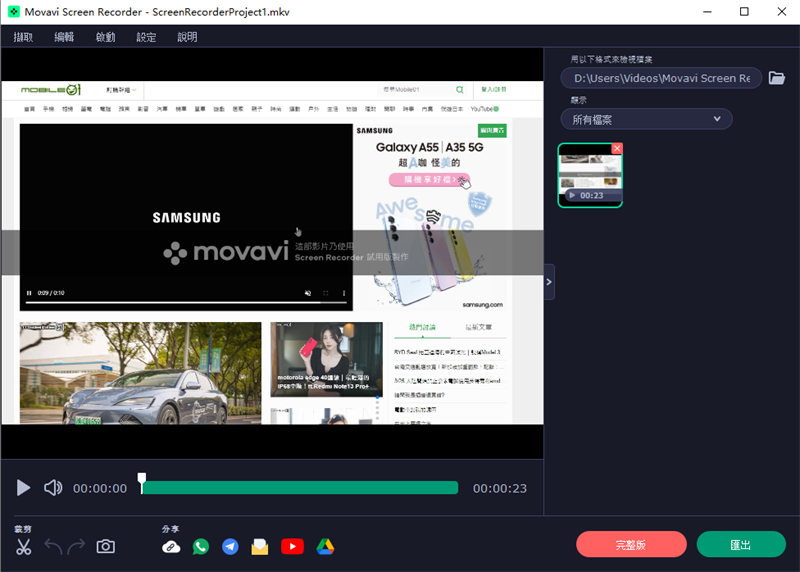Open the 設定 menu
The width and height of the screenshot is (800, 572).
point(146,37)
